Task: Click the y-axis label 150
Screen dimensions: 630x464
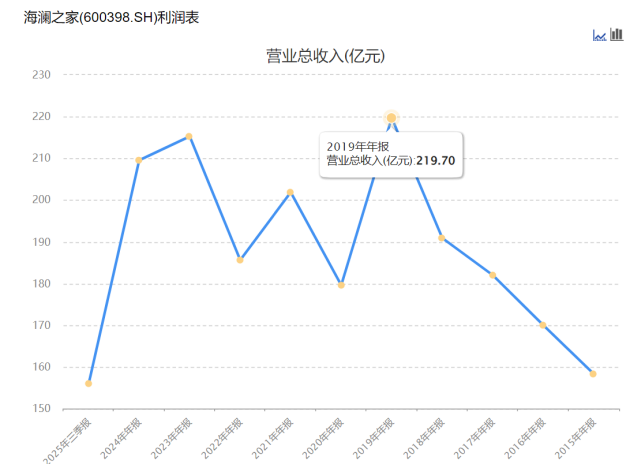Action: (41, 409)
